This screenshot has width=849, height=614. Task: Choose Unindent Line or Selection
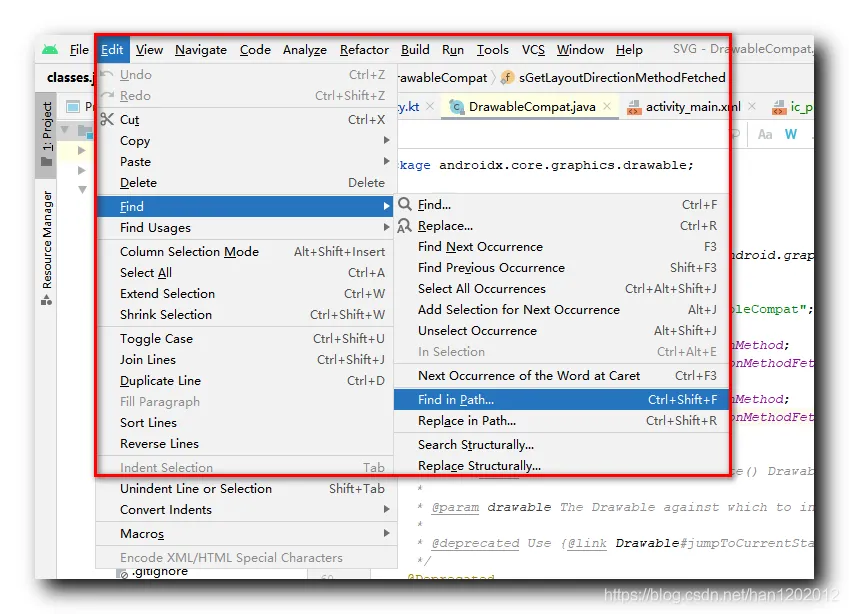click(246, 489)
